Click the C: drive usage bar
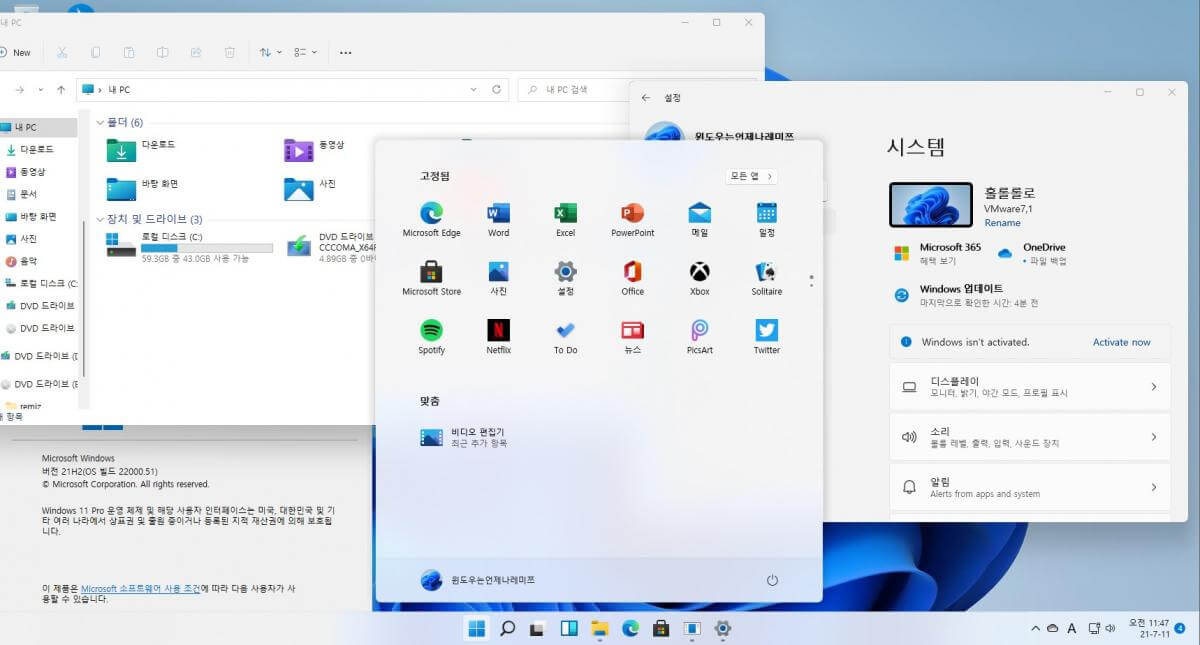This screenshot has height=645, width=1200. pos(206,247)
